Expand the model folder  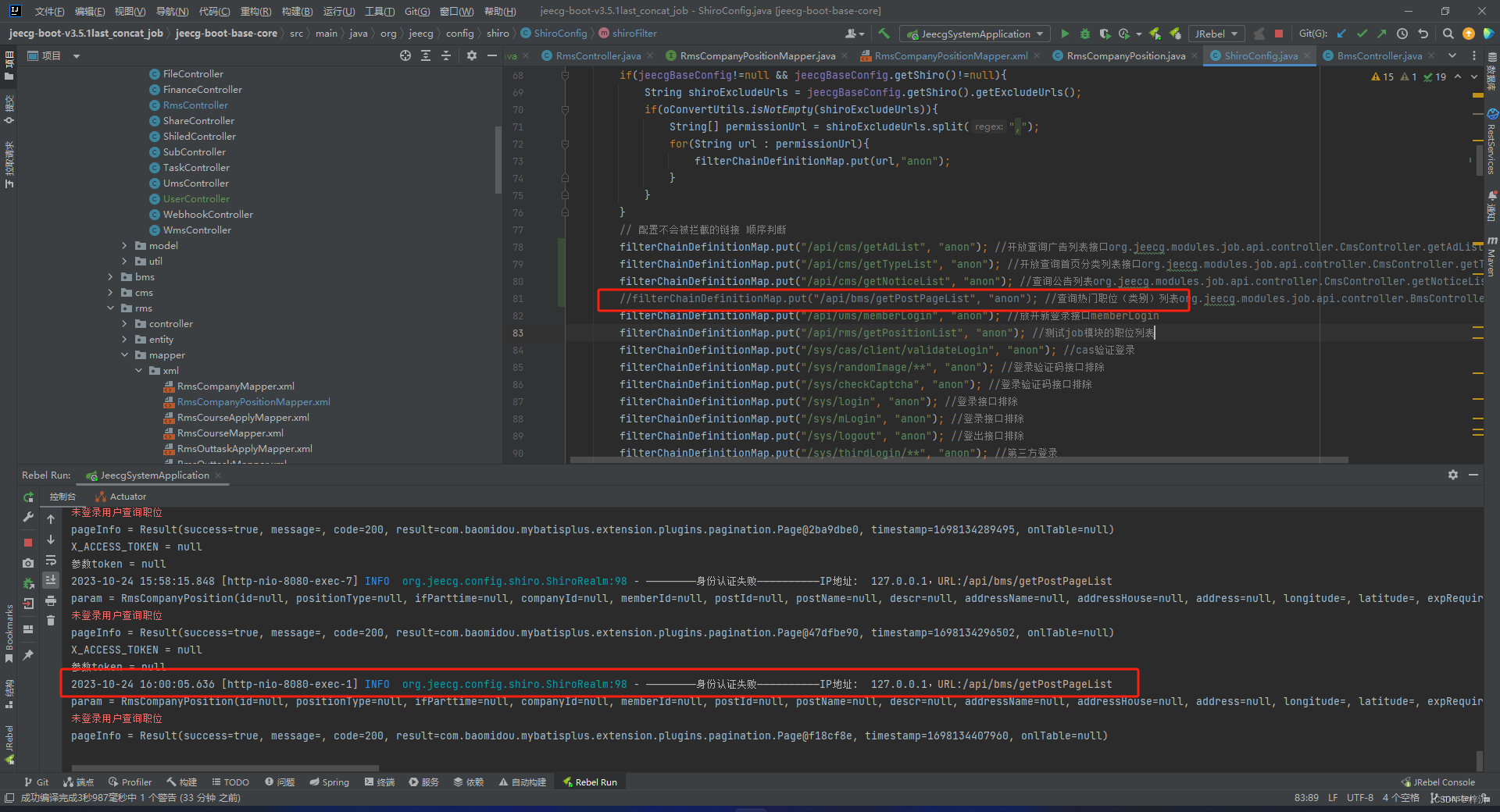coord(124,245)
